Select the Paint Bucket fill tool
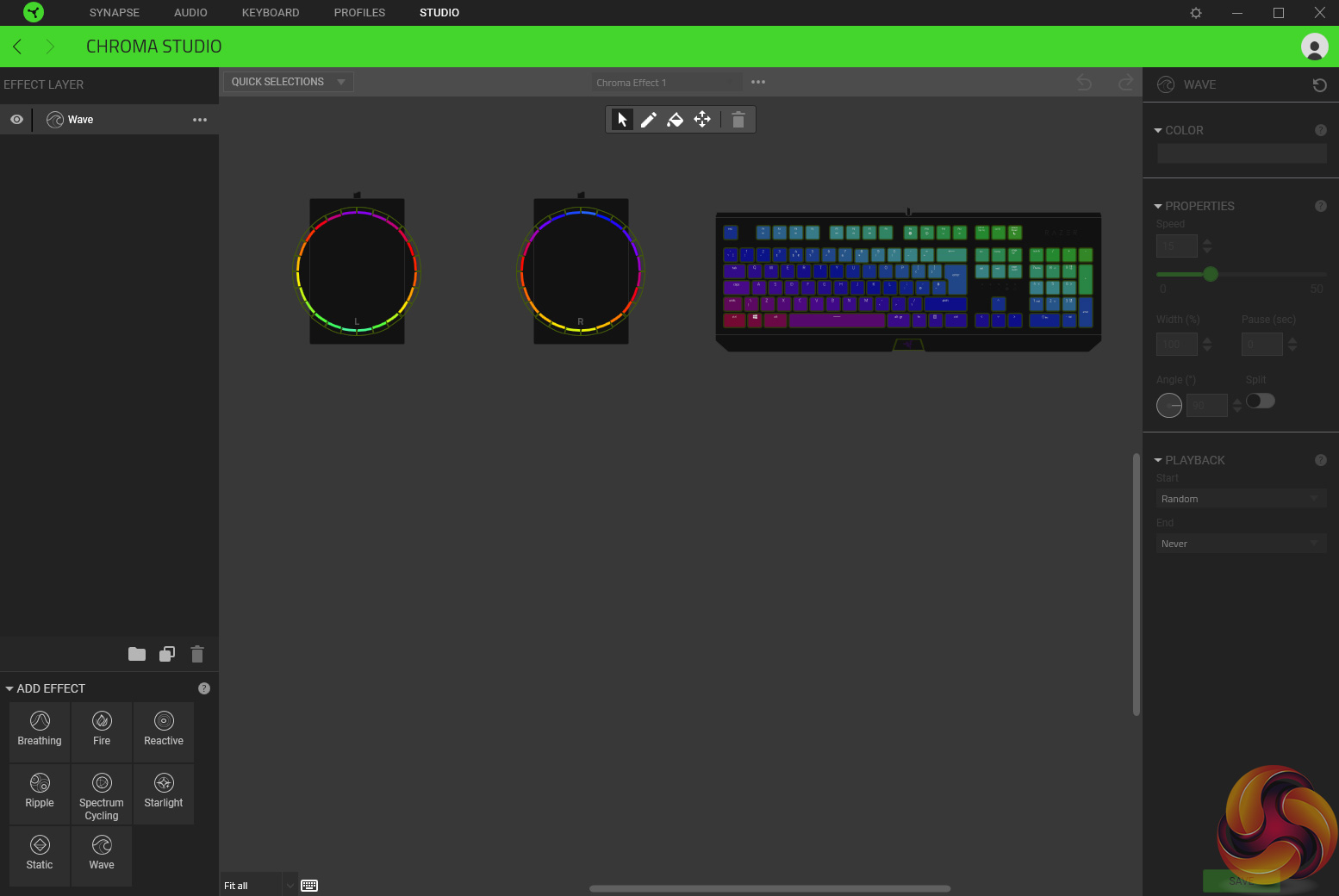This screenshot has width=1339, height=896. tap(676, 120)
